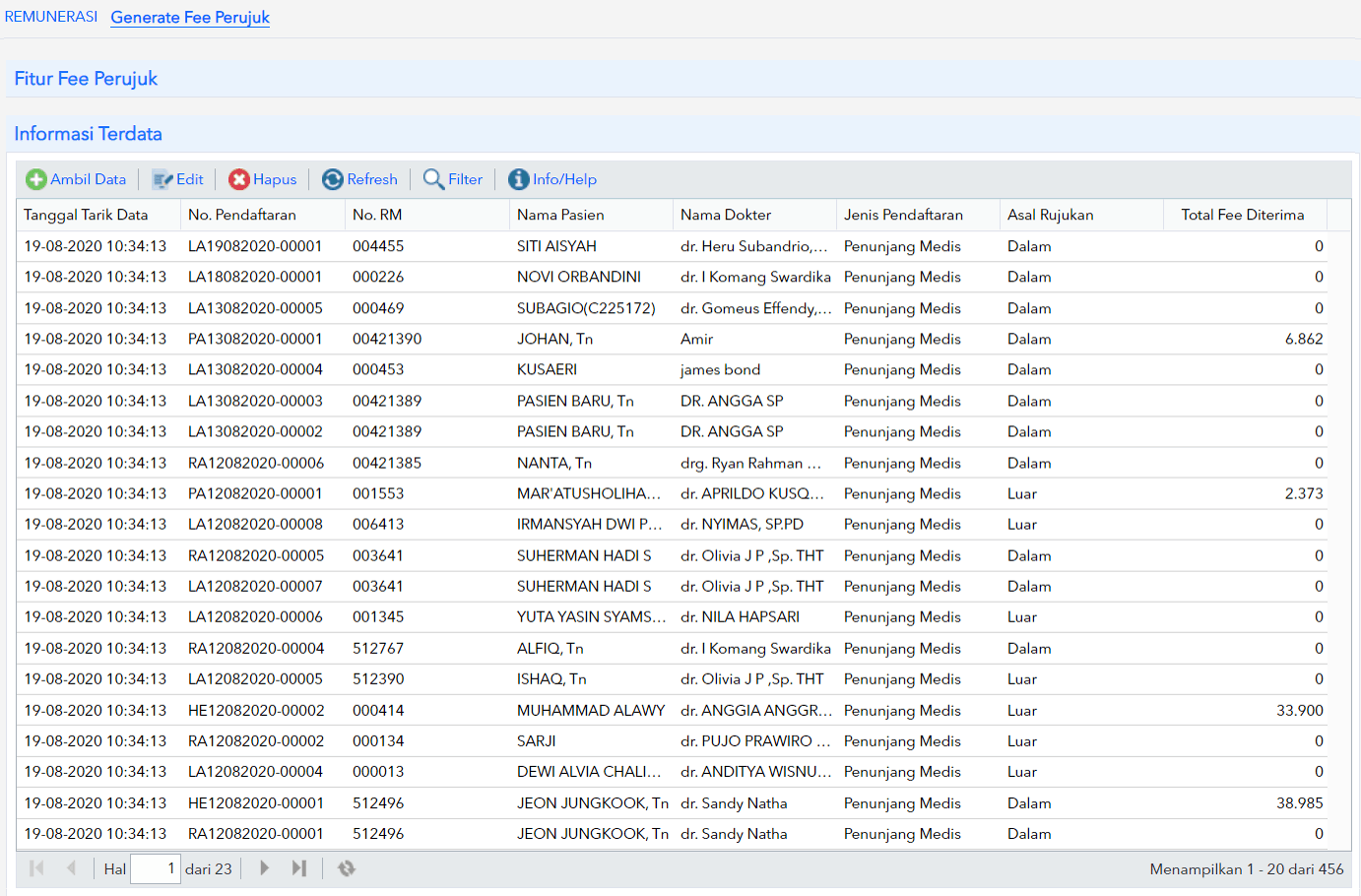Collapse the Informasi Terdata panel header
The width and height of the screenshot is (1361, 896).
click(682, 134)
